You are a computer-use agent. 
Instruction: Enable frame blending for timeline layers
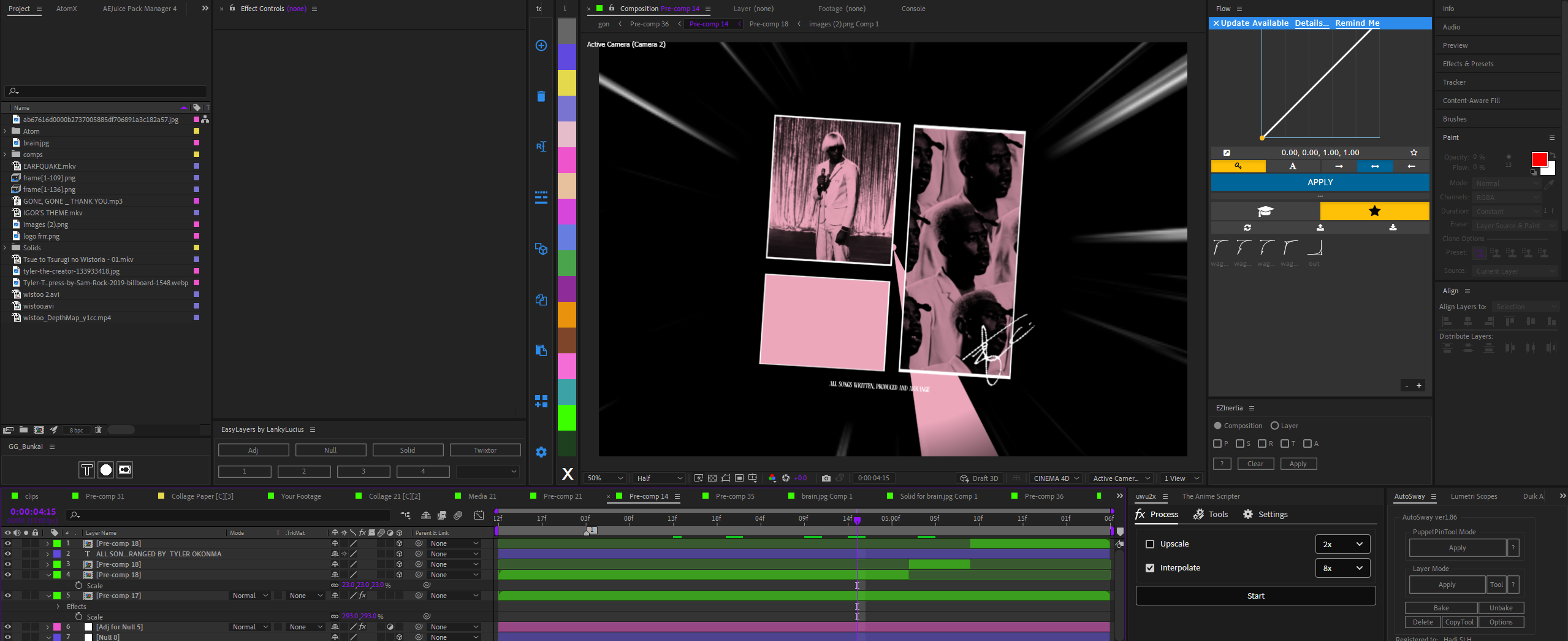[441, 515]
